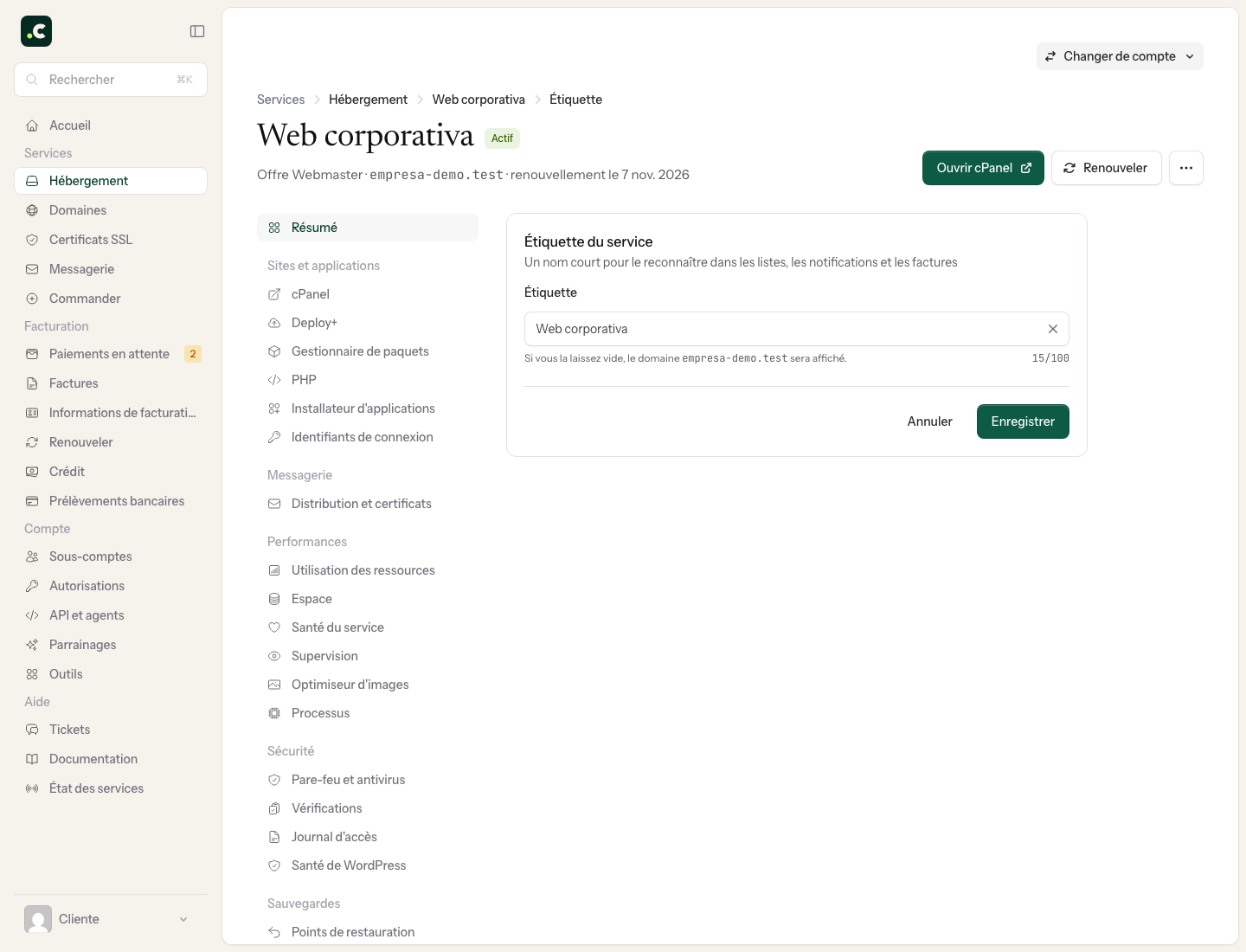Go to Pare-feu et antivirus
This screenshot has width=1246, height=952.
[x=368, y=780]
